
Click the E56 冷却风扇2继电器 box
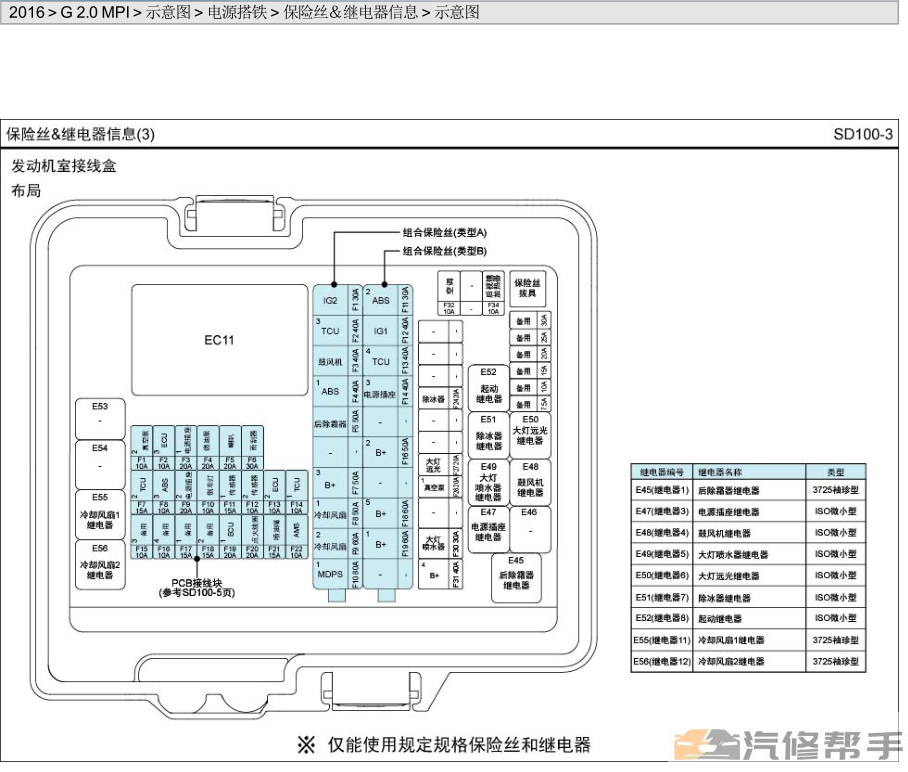[x=100, y=565]
